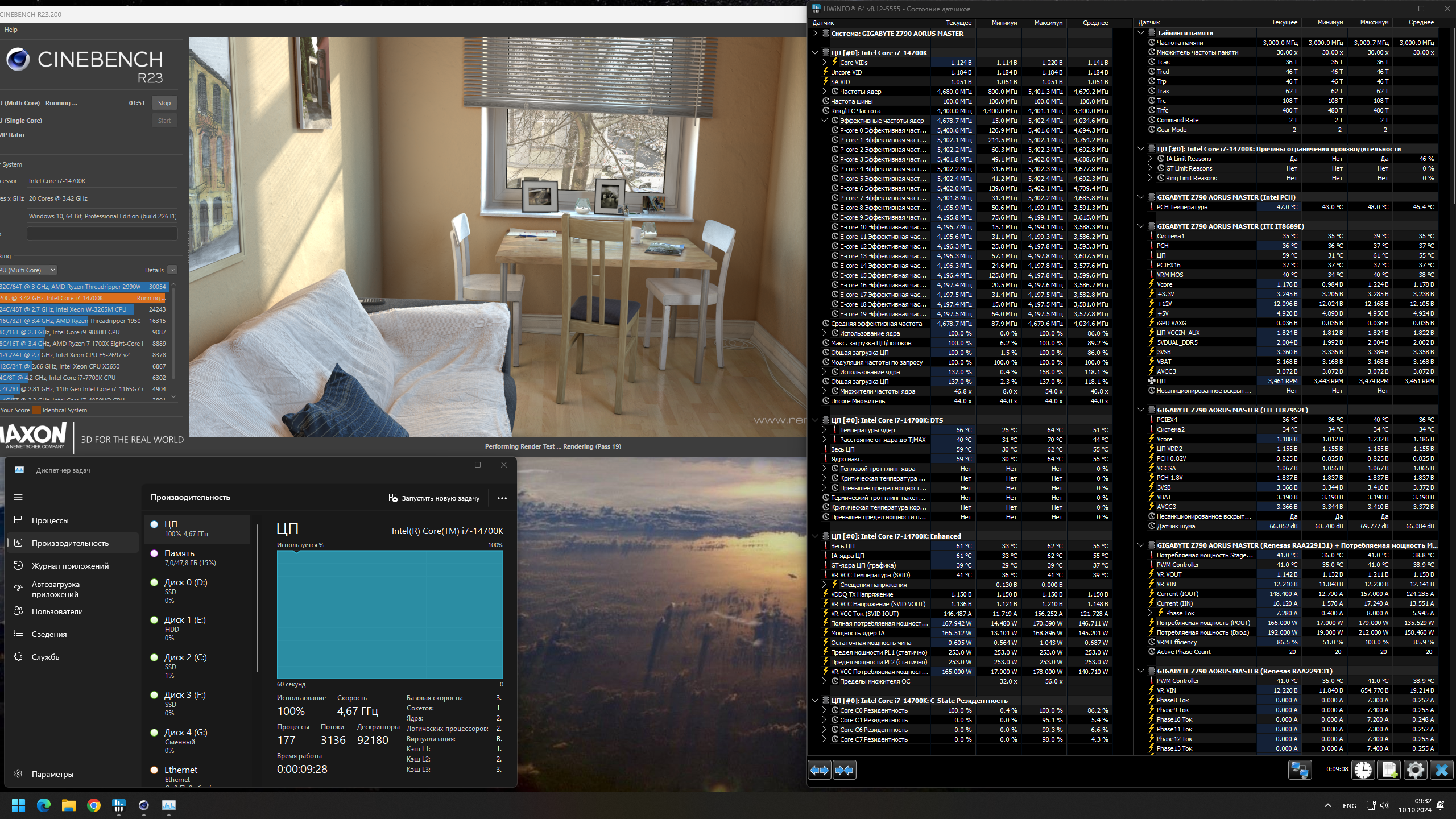Viewport: 1456px width, 819px height.
Task: Collapse the Intel Core i7-14700K CPU sensor group
Action: tap(815, 53)
